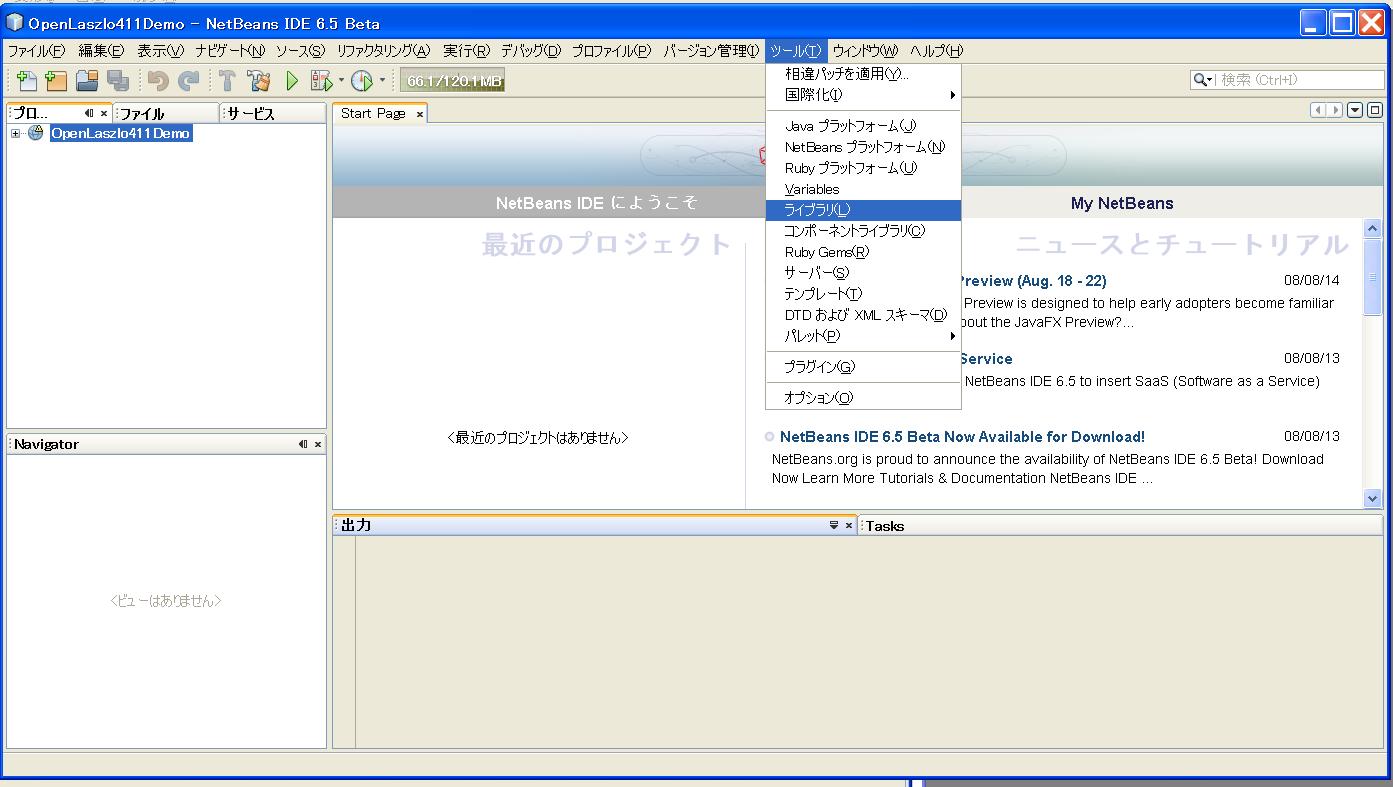Choose Ruby プラットフォーム menu item
1393x787 pixels.
click(x=863, y=168)
